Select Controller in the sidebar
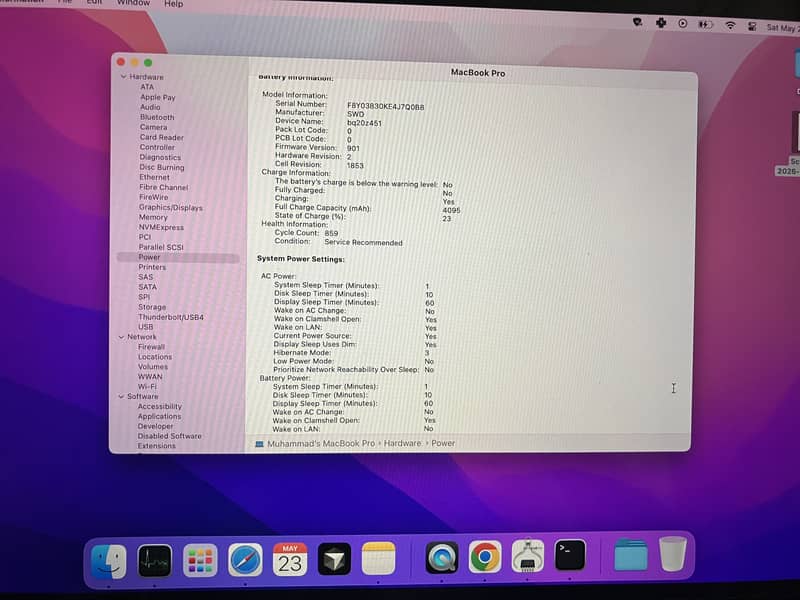 (x=157, y=147)
